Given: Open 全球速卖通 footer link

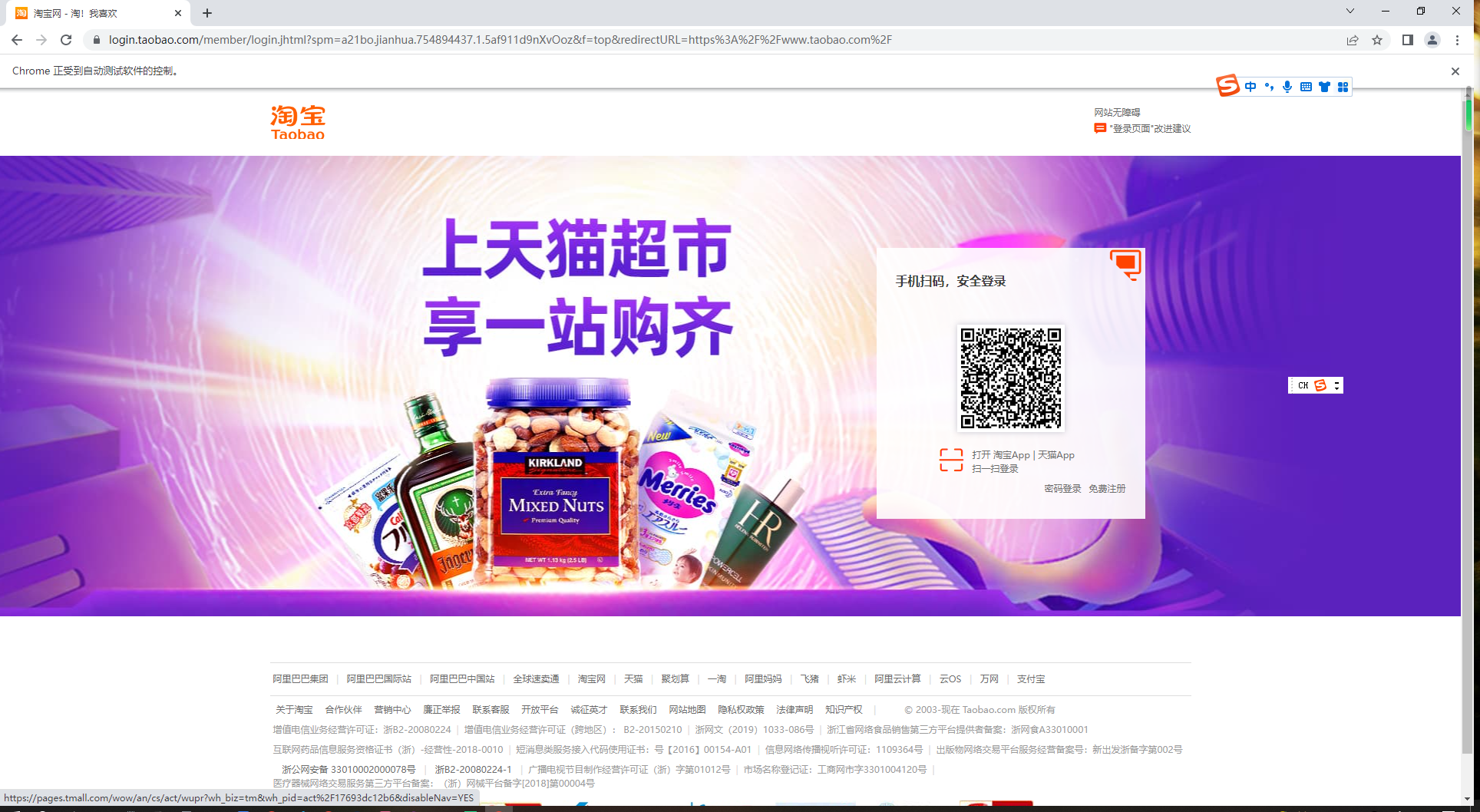Looking at the screenshot, I should coord(536,679).
